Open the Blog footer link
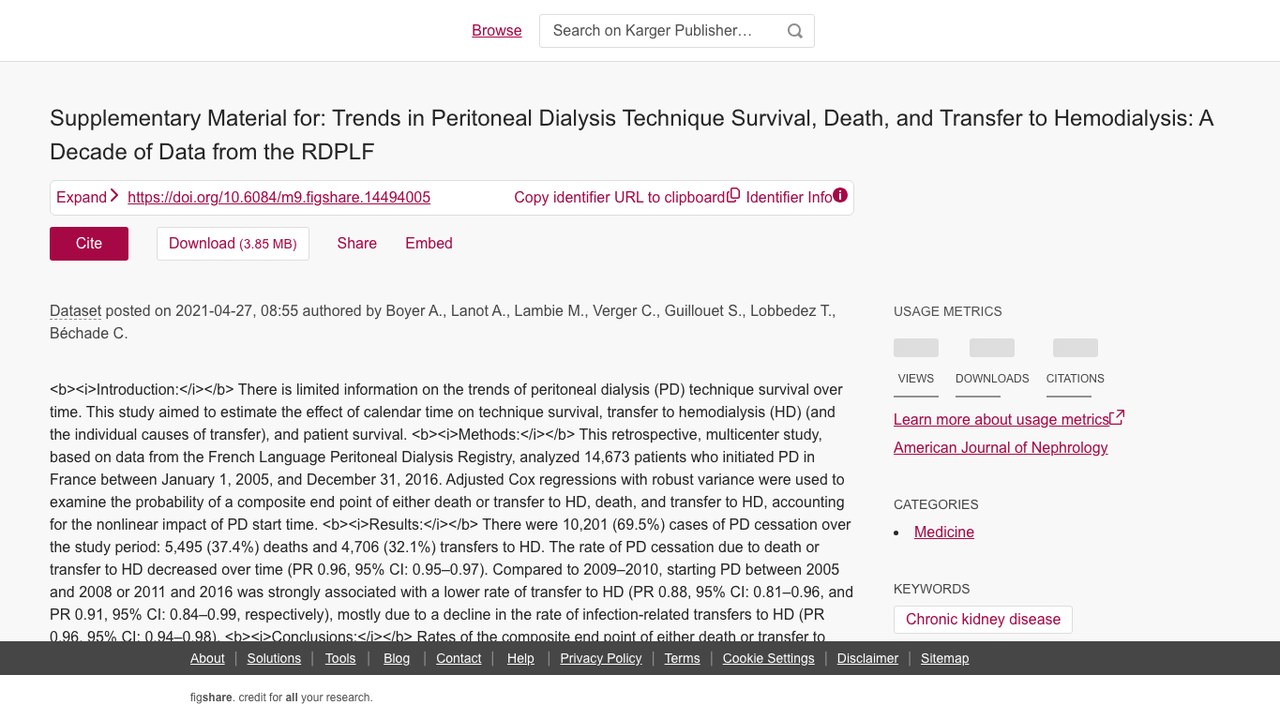This screenshot has height=720, width=1280. point(397,658)
